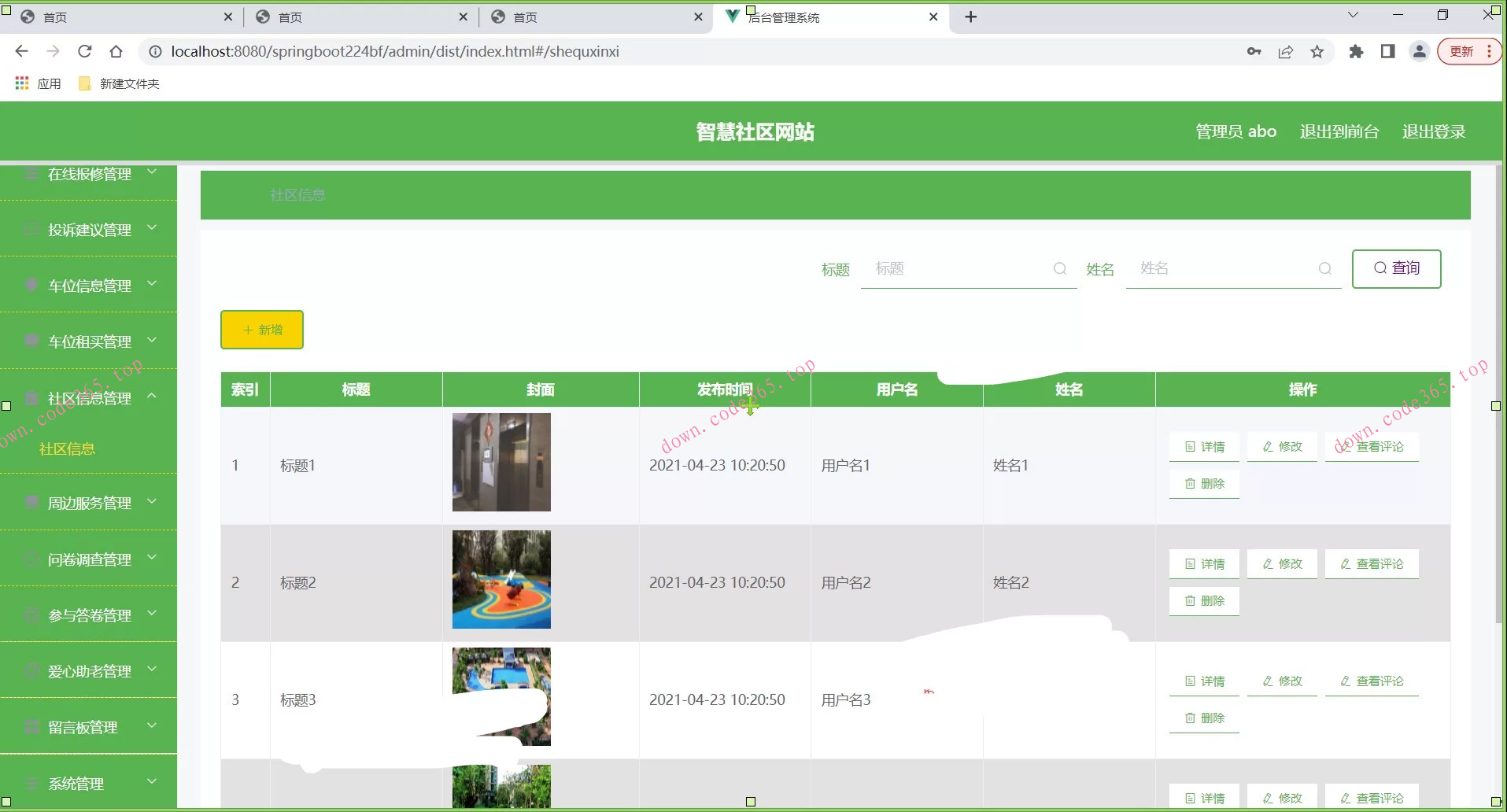Click 查看评论 for the 标题3 row
Image resolution: width=1507 pixels, height=812 pixels.
1372,681
